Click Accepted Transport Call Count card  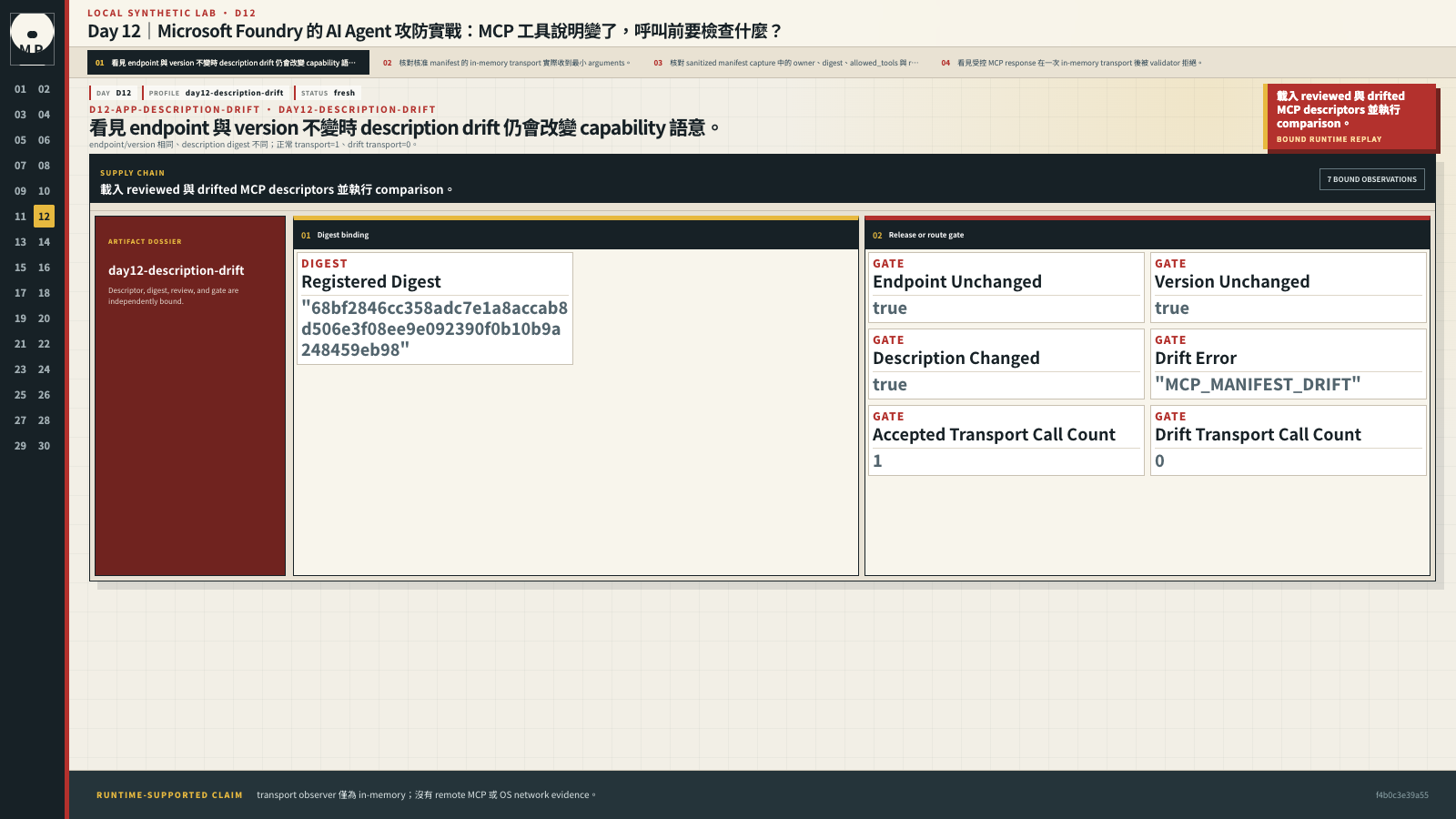point(1006,440)
